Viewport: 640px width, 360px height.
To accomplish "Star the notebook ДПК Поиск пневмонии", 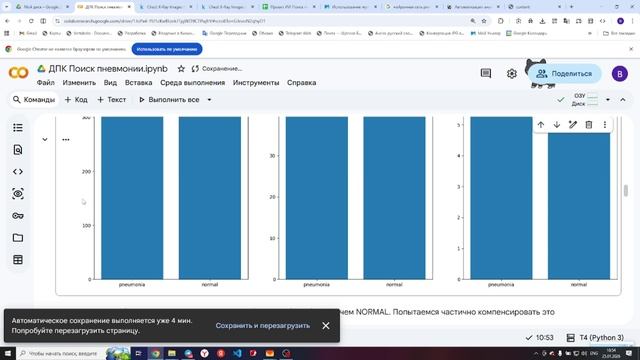I will [x=181, y=69].
